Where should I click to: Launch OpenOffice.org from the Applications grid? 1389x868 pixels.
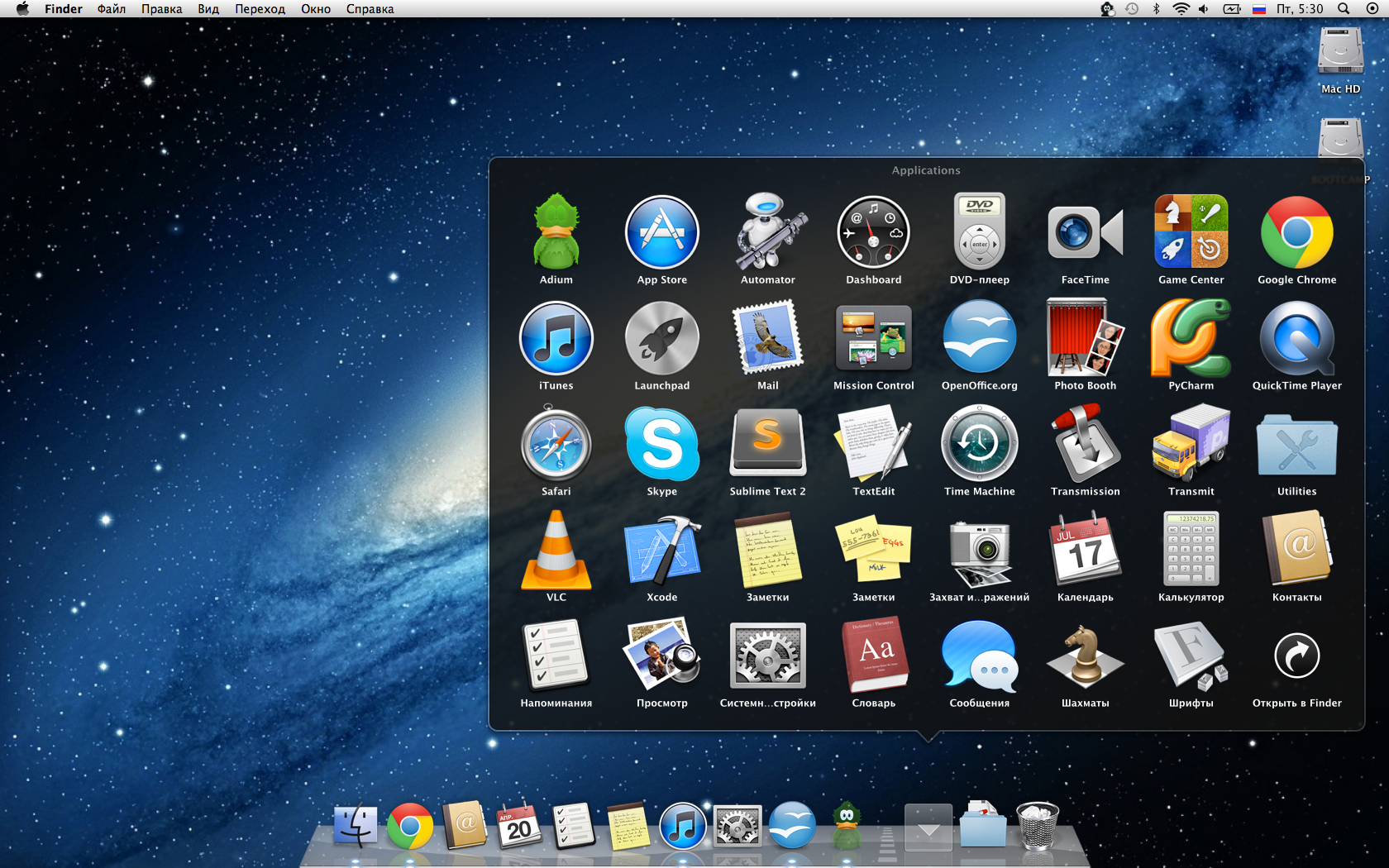pos(980,338)
